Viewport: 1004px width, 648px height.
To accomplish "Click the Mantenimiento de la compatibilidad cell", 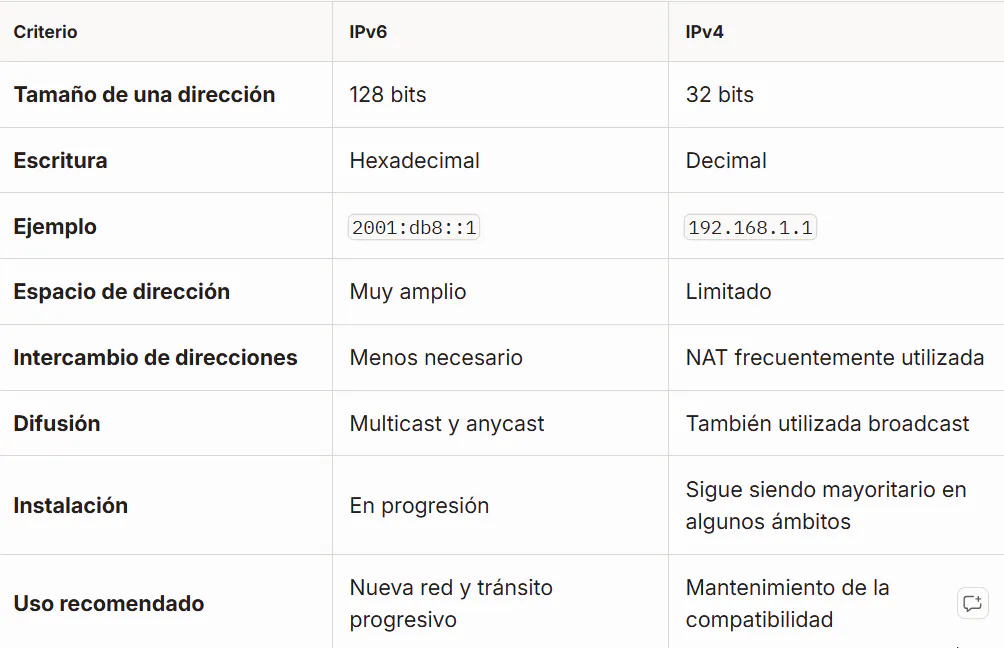I will [x=788, y=603].
